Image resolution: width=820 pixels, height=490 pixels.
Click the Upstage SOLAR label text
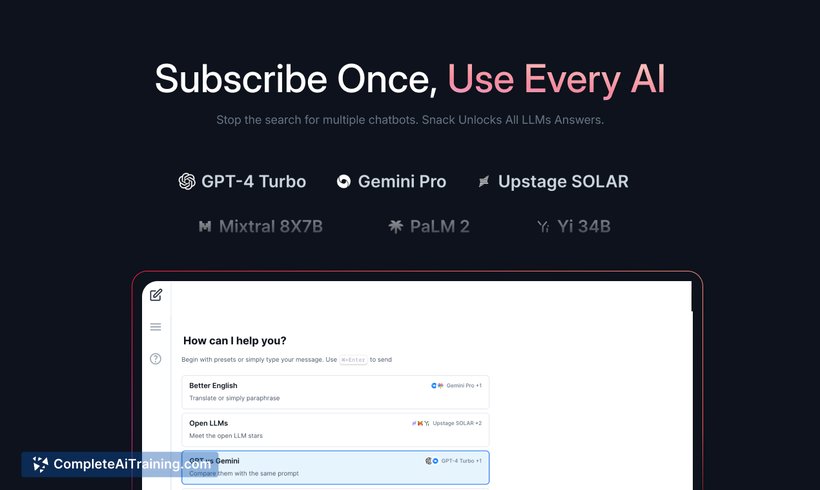pos(563,181)
